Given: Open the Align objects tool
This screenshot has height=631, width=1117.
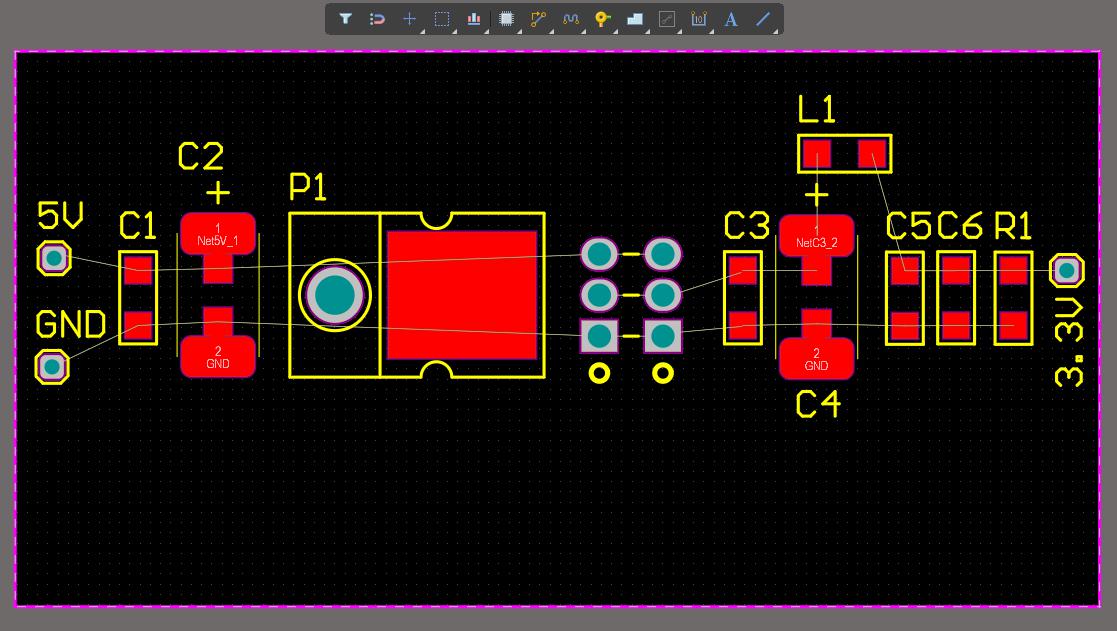Looking at the screenshot, I should pos(474,19).
